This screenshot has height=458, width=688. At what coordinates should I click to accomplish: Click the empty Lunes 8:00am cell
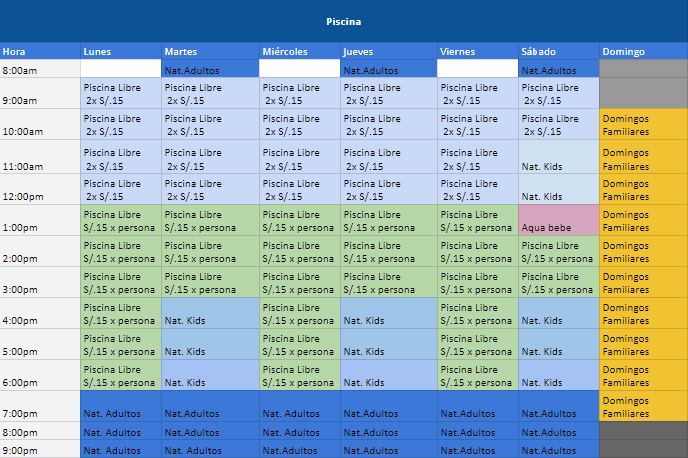coord(121,69)
